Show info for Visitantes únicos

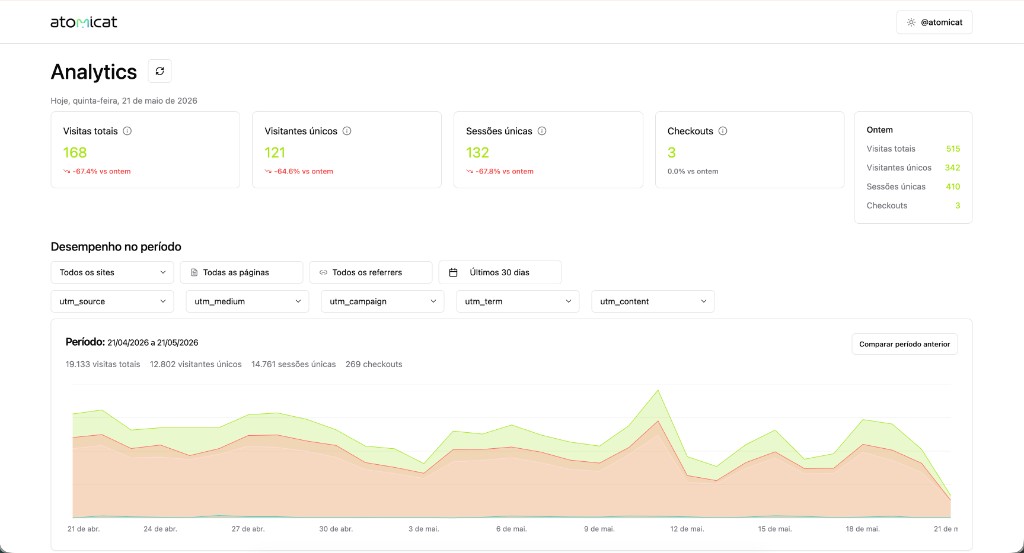(347, 131)
